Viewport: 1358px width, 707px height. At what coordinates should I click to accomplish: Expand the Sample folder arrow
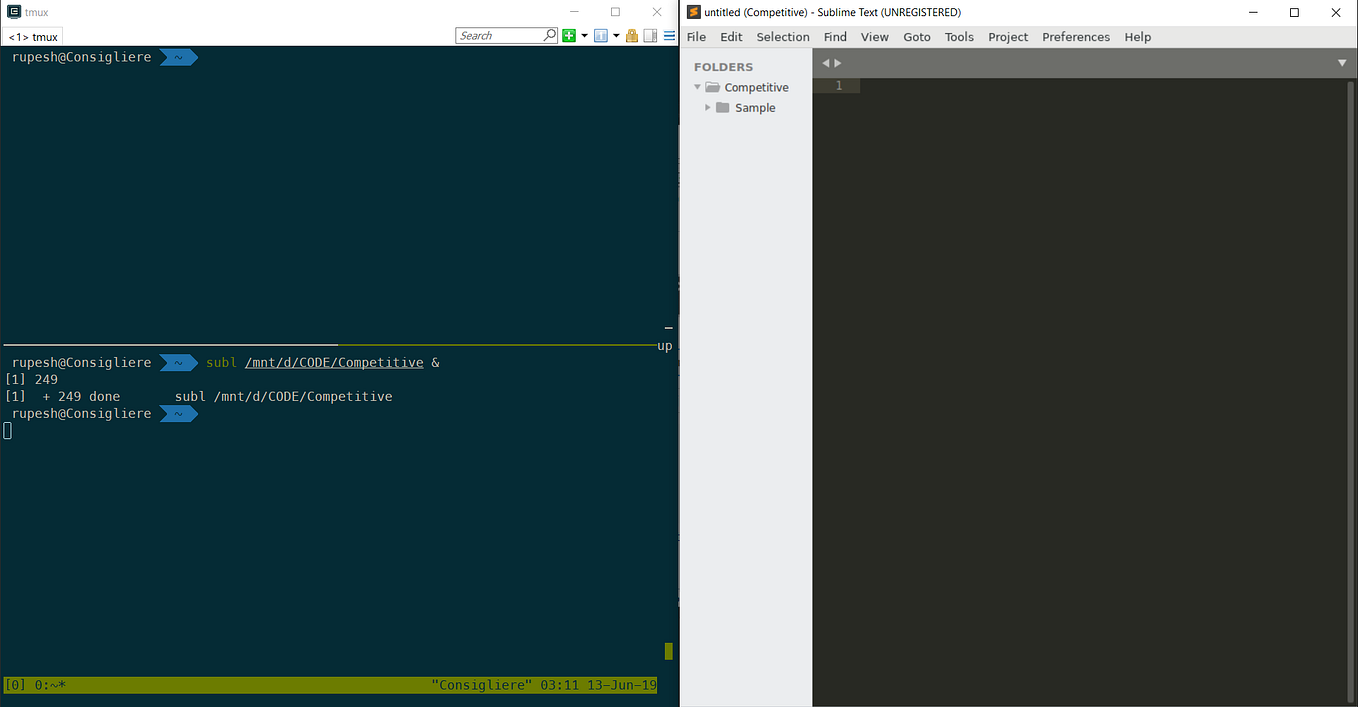pos(708,107)
